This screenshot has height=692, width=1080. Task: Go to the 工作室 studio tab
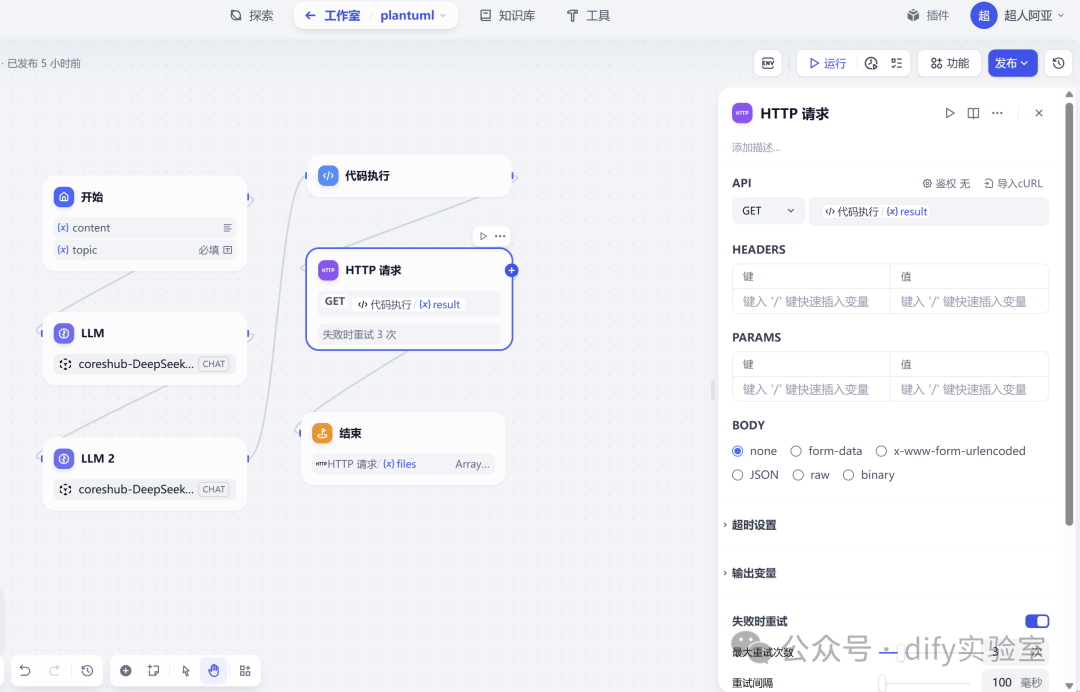click(x=342, y=15)
